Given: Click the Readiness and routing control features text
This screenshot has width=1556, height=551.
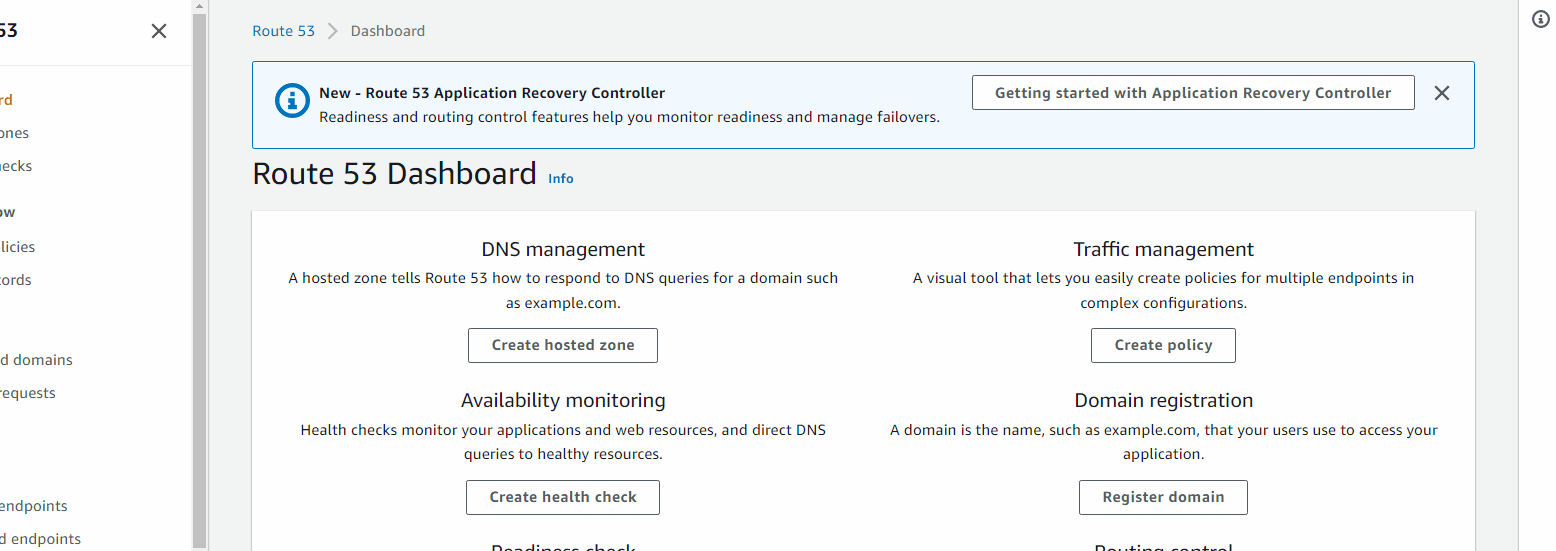Looking at the screenshot, I should [629, 117].
